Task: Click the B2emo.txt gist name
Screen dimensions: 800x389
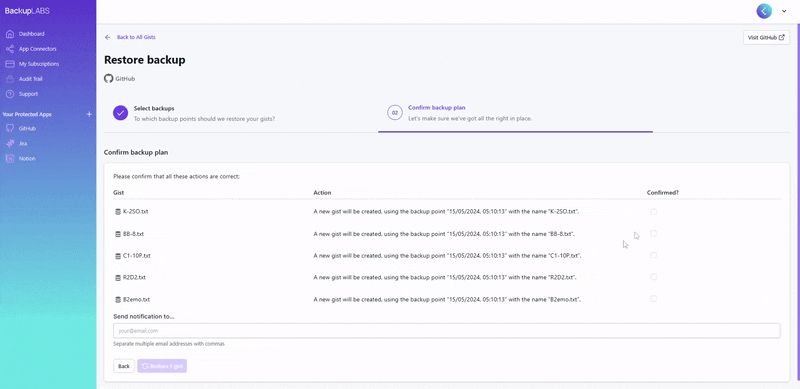Action: point(136,300)
